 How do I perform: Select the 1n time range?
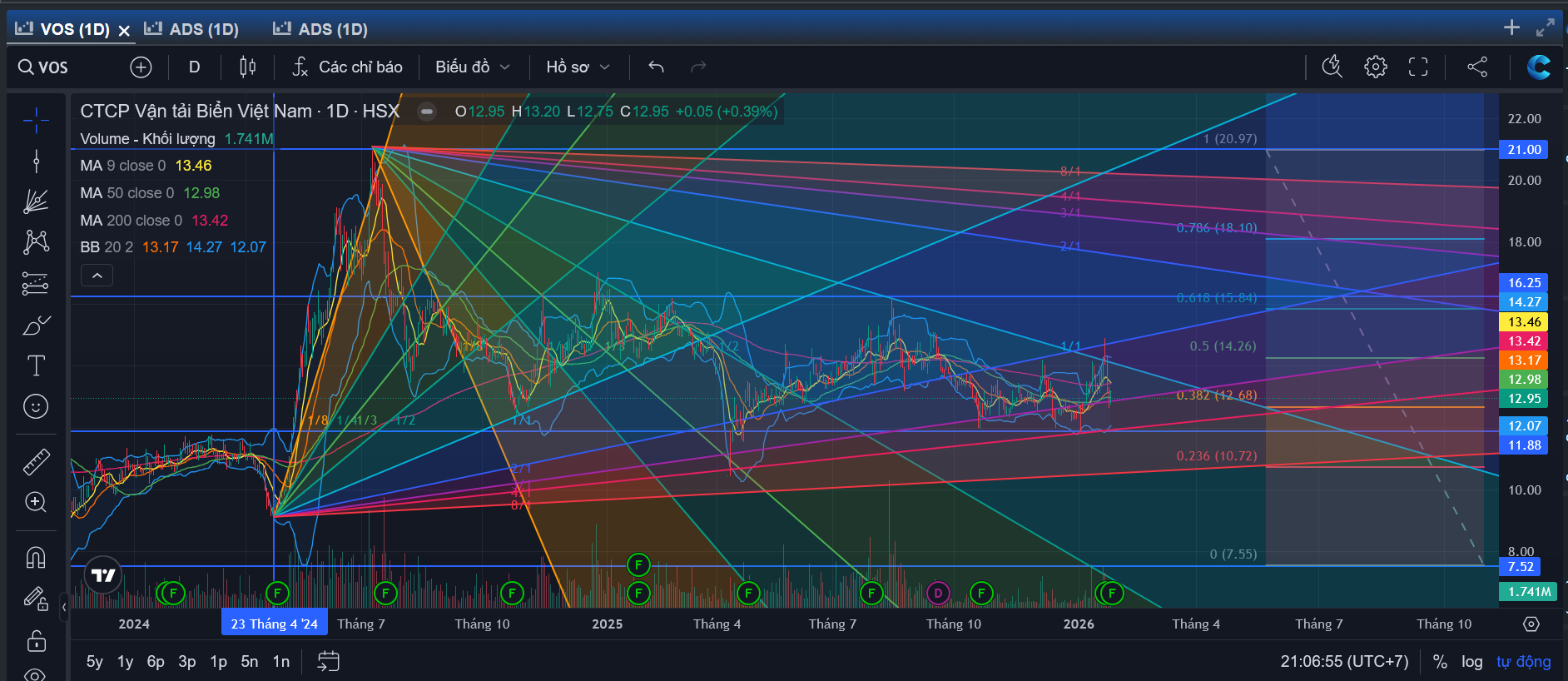point(281,662)
